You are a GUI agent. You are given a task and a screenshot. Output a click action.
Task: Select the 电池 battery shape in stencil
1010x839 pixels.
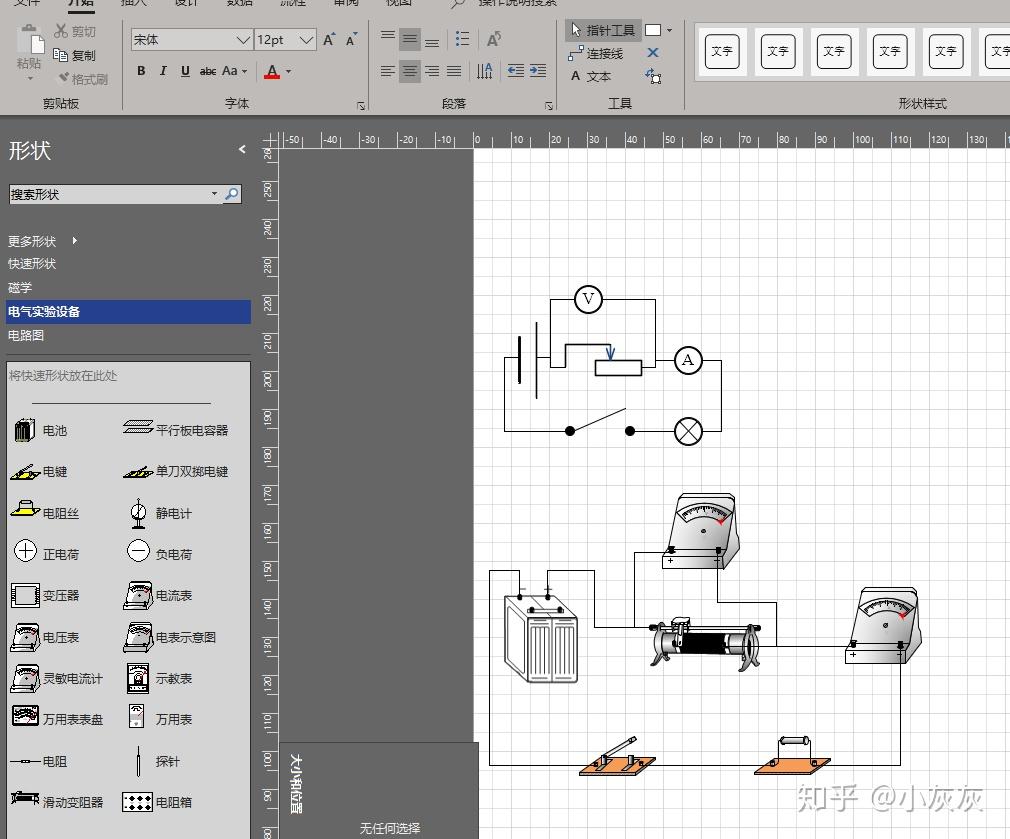[x=39, y=431]
